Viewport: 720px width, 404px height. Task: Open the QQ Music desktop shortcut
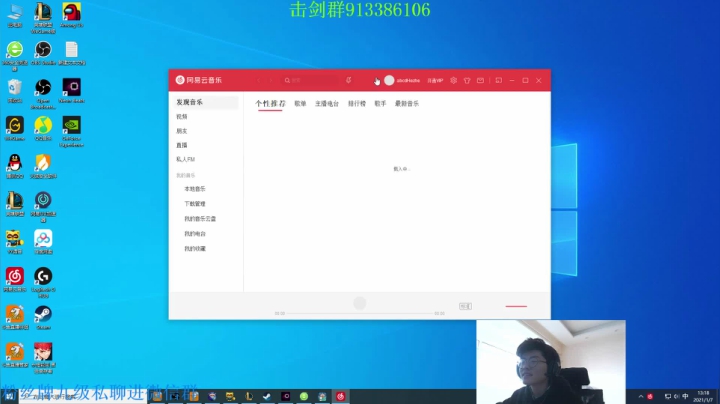(43, 128)
